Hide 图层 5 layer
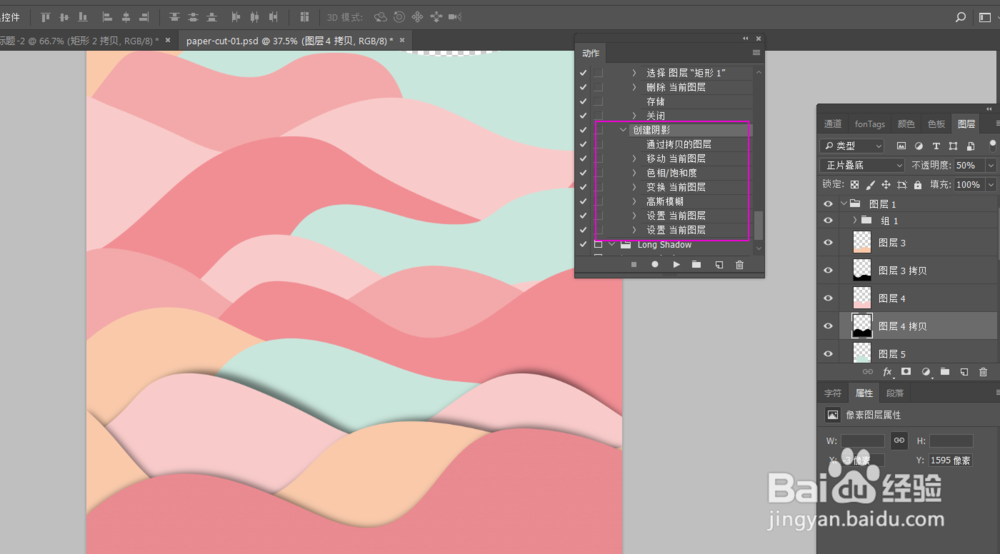Image resolution: width=1000 pixels, height=554 pixels. pos(828,354)
